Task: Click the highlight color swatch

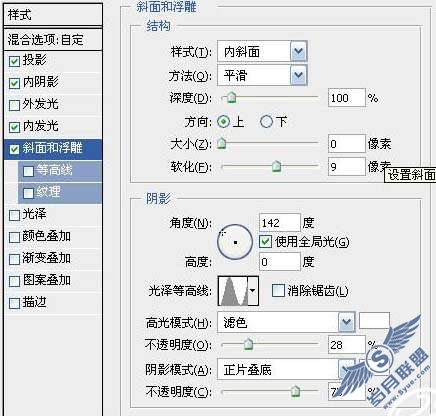Action: pyautogui.click(x=374, y=321)
